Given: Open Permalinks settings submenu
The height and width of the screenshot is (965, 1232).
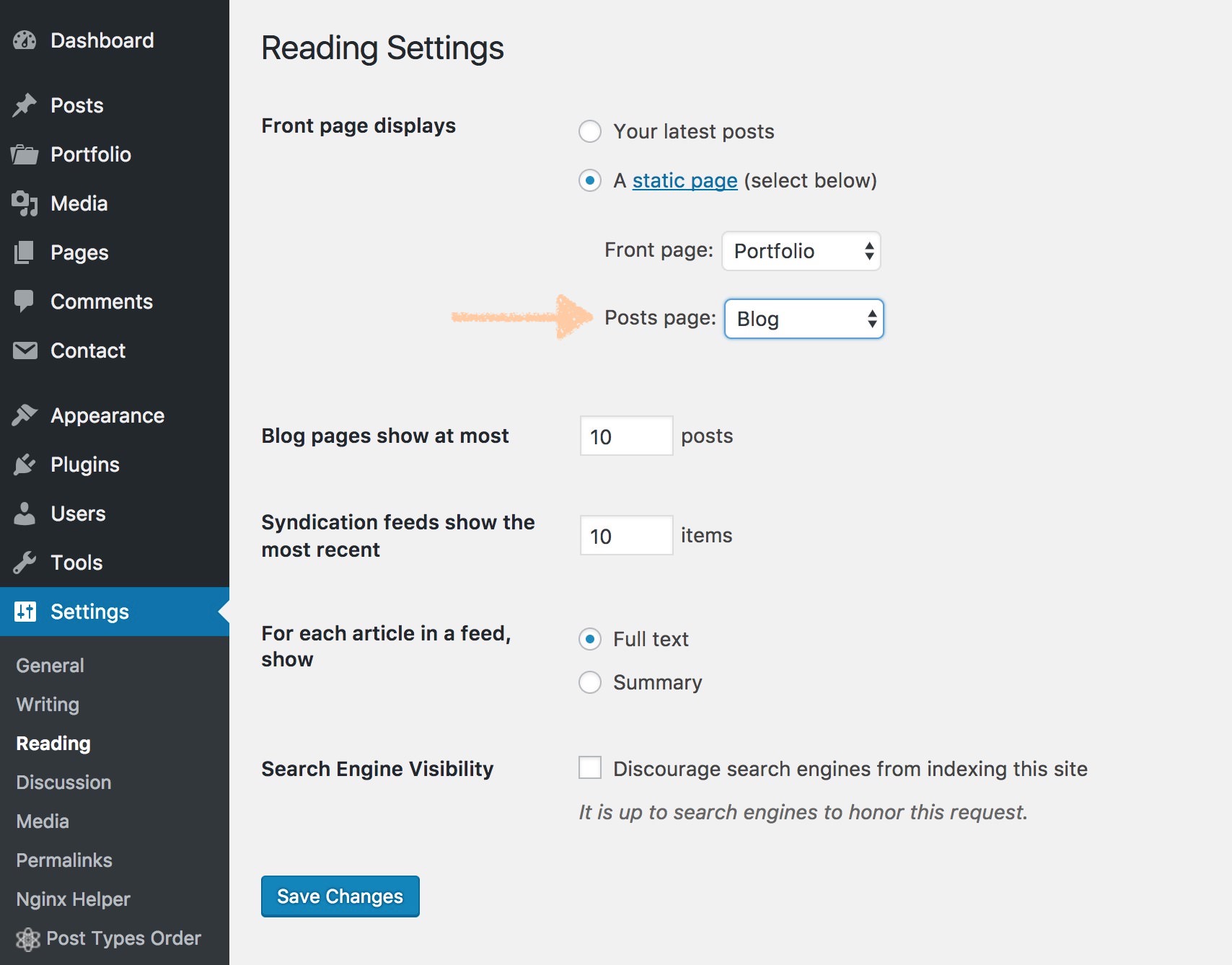Looking at the screenshot, I should 64,860.
